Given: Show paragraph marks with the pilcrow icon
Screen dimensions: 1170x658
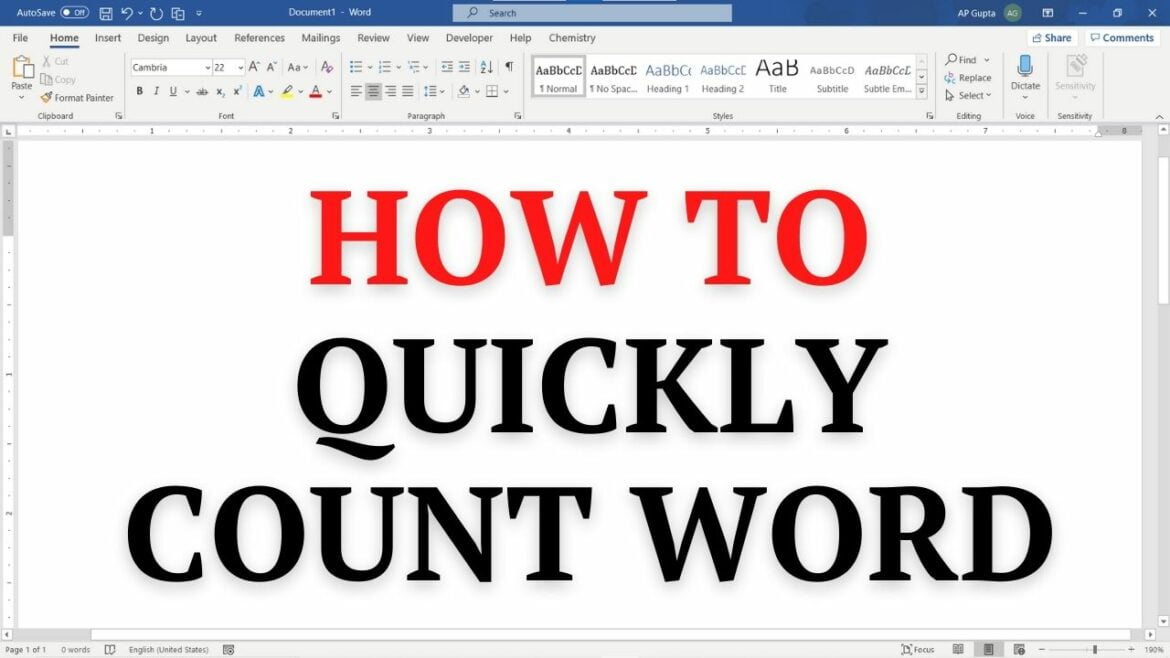Looking at the screenshot, I should pyautogui.click(x=508, y=66).
